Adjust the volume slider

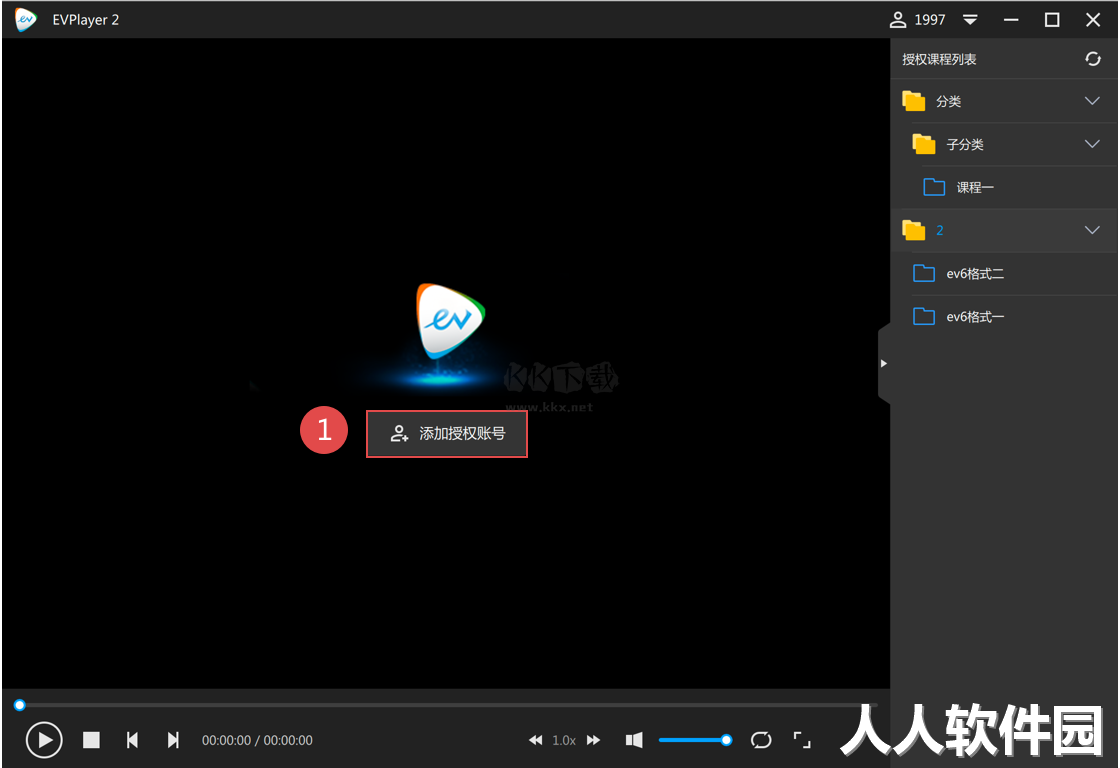pos(695,740)
